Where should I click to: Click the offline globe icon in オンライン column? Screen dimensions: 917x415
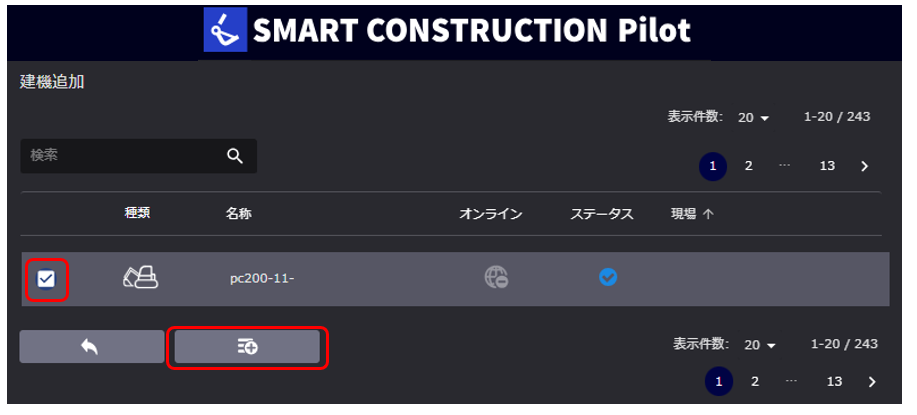(496, 277)
